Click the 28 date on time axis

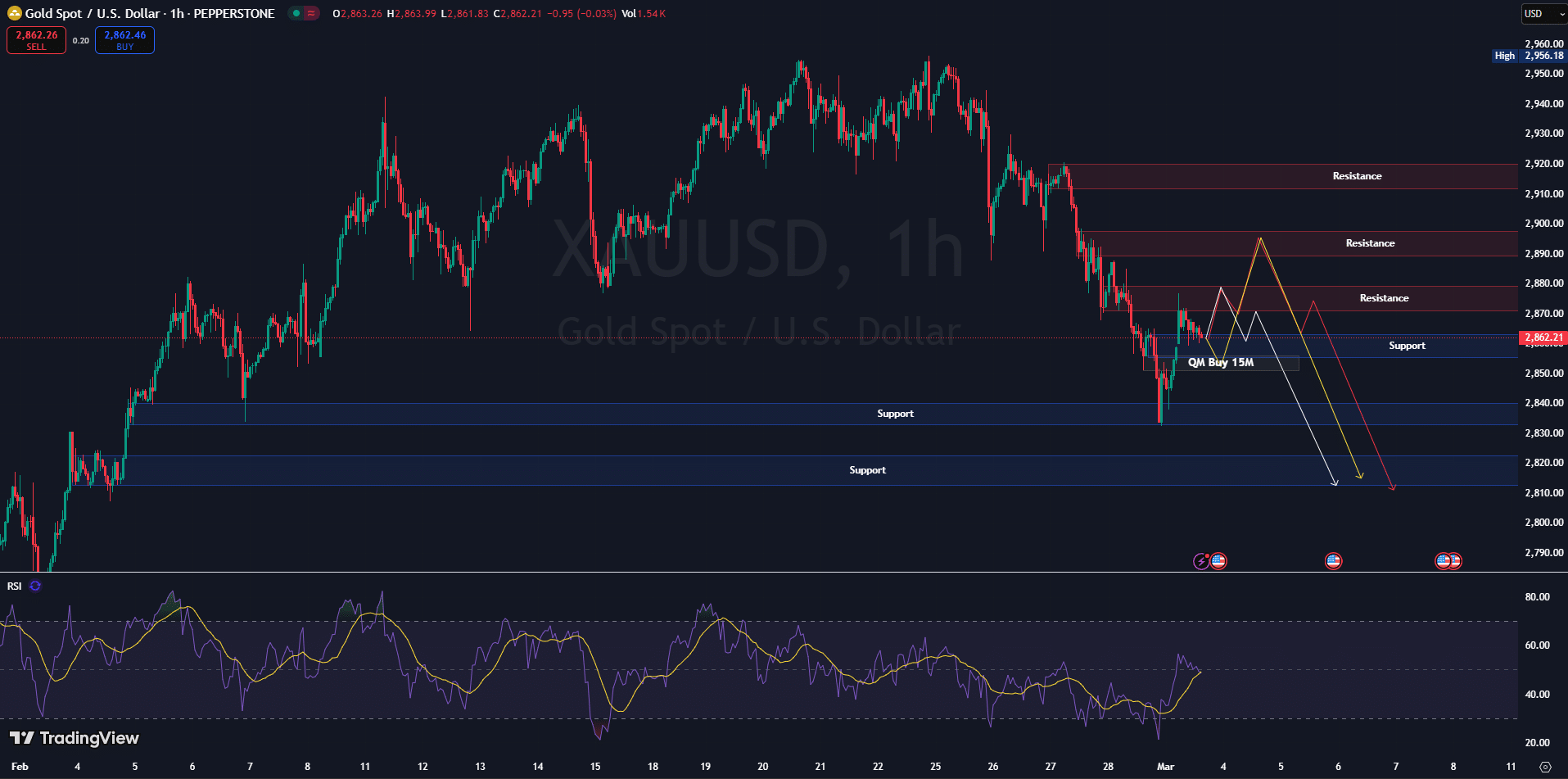pos(1108,767)
